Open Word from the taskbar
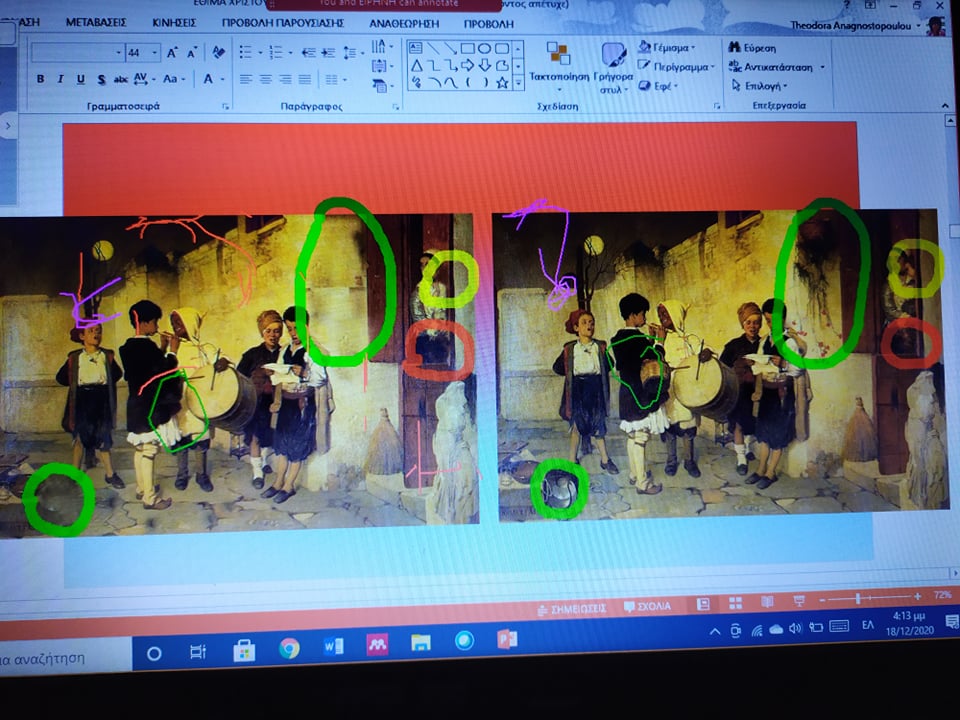960x720 pixels. [x=333, y=645]
